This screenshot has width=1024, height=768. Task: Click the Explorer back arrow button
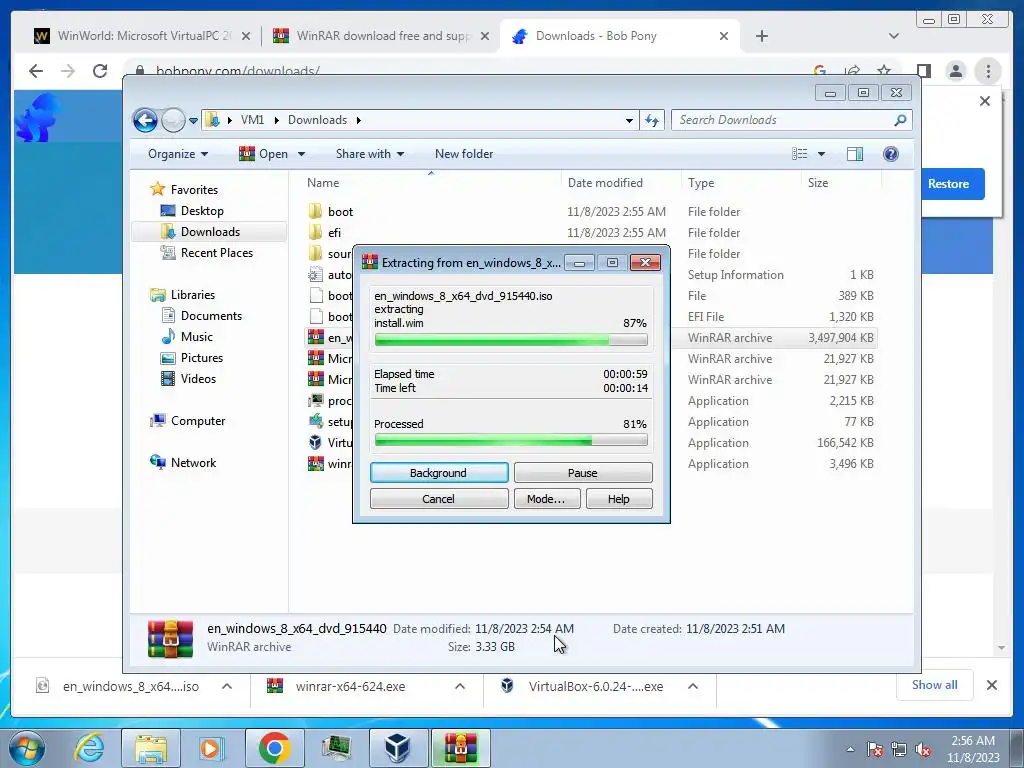click(x=145, y=120)
